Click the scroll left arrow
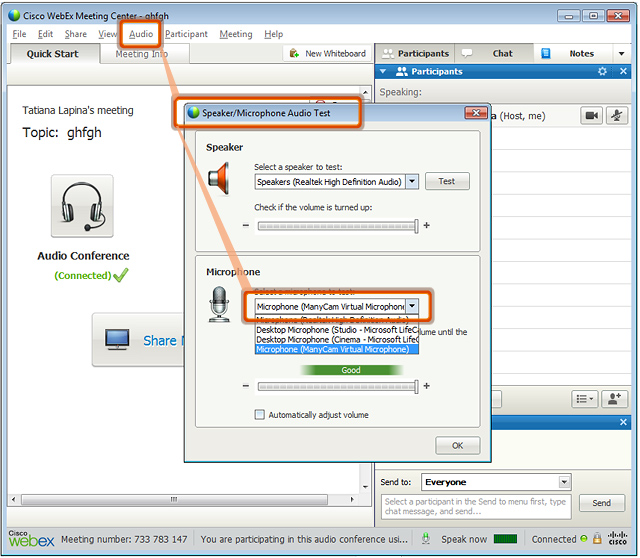Screen dimensions: 640x558 pyautogui.click(x=13, y=500)
